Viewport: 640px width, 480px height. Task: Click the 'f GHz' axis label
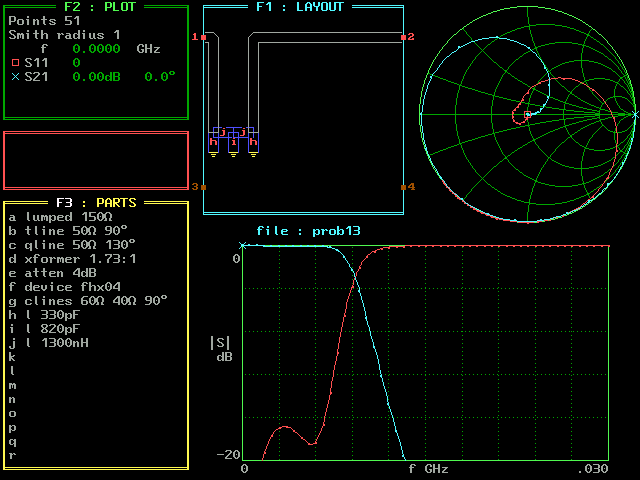(429, 469)
